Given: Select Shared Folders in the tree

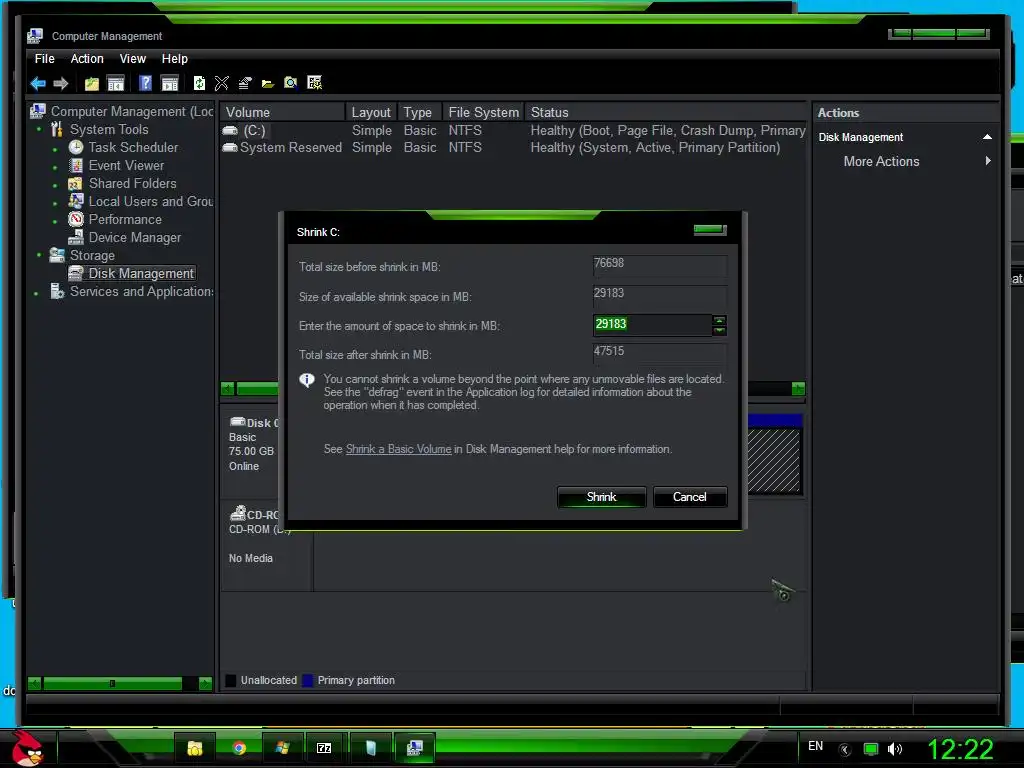Looking at the screenshot, I should pos(133,184).
